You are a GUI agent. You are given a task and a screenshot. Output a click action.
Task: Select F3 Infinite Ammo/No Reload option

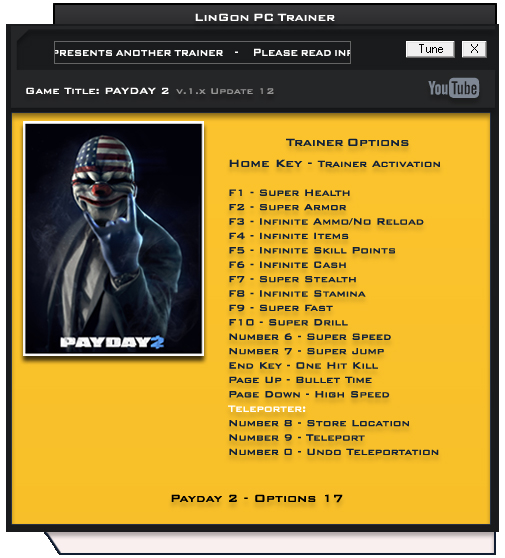tap(326, 222)
